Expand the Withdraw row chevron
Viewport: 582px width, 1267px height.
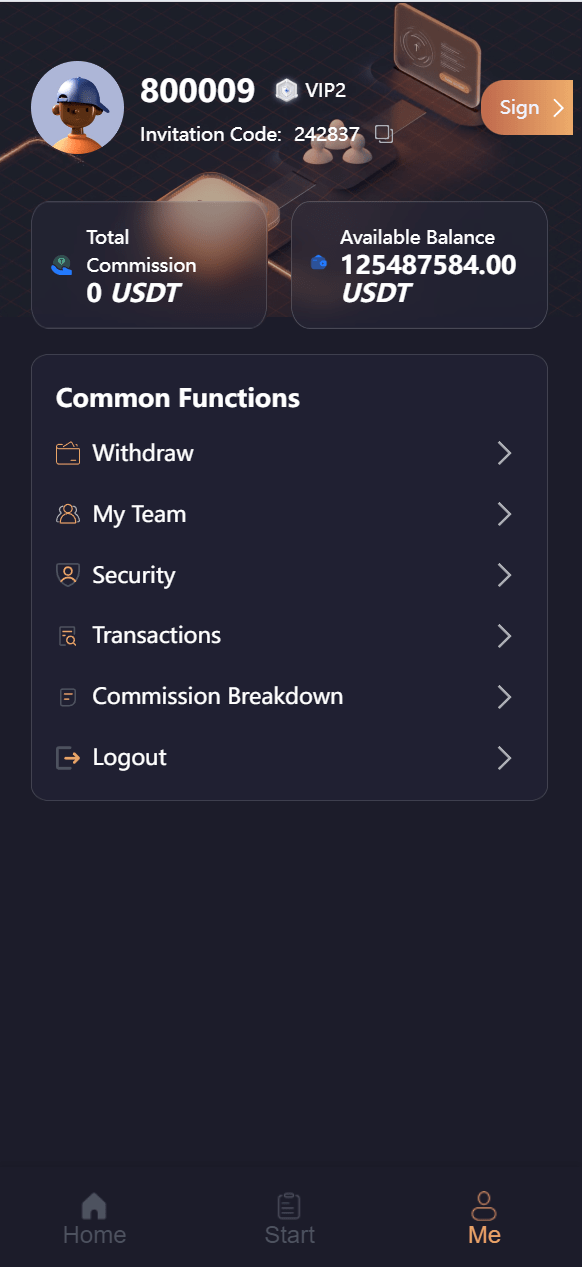(x=504, y=454)
